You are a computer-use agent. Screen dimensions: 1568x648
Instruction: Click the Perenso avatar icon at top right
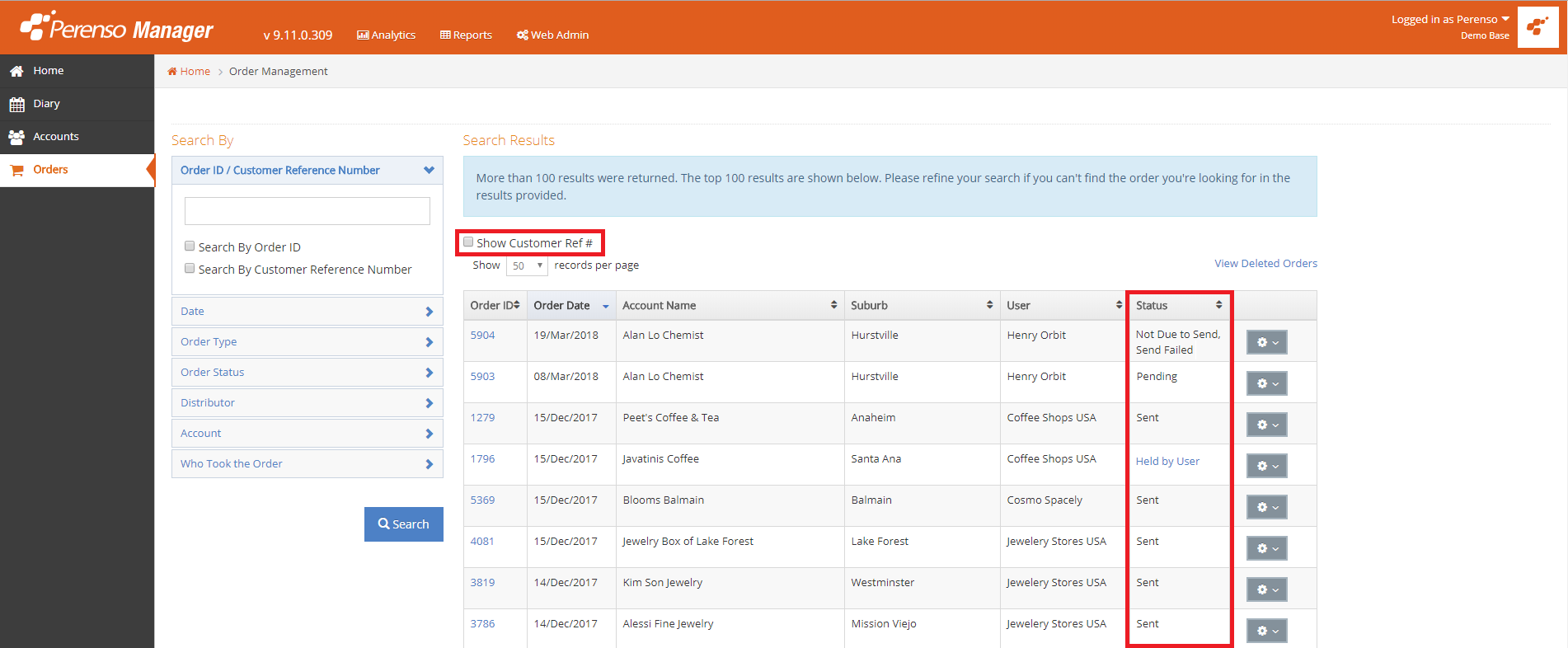pyautogui.click(x=1537, y=27)
